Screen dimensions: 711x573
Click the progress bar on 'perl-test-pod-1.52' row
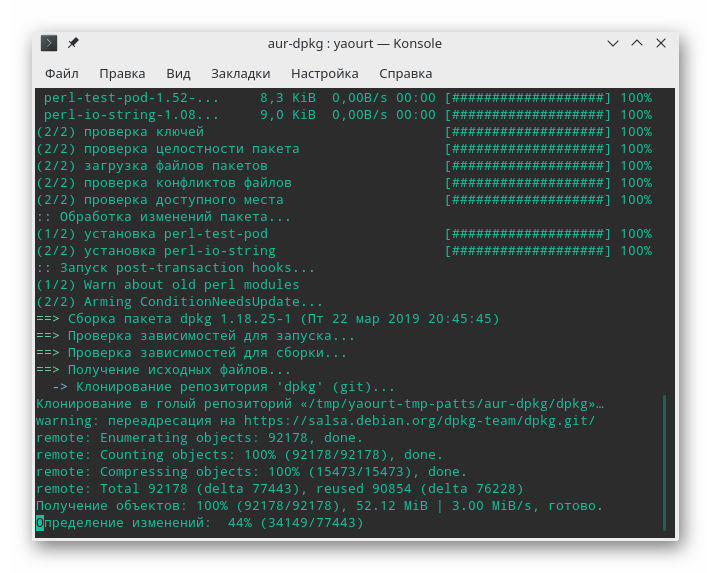(x=528, y=98)
